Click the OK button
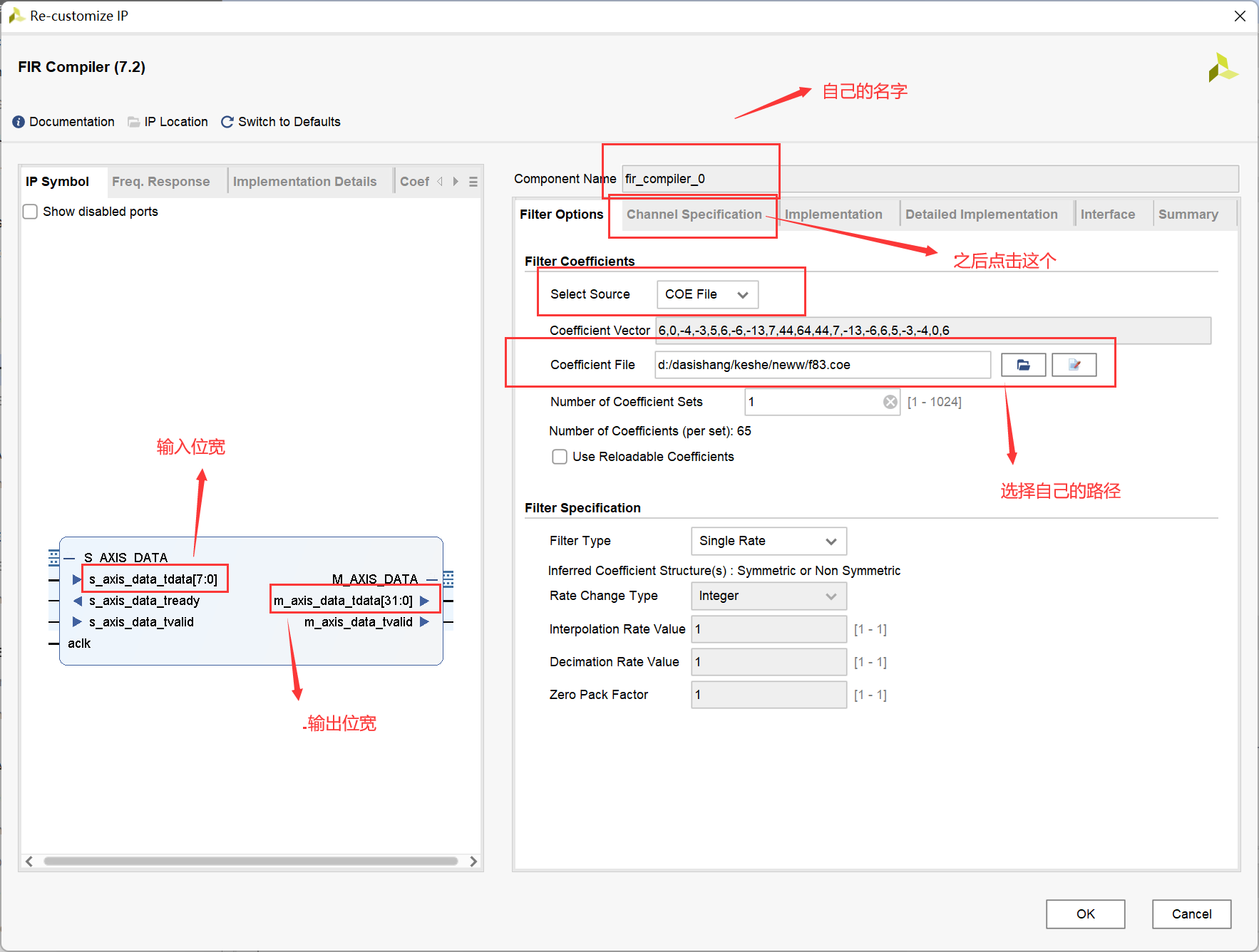The height and width of the screenshot is (952, 1259). tap(1086, 914)
